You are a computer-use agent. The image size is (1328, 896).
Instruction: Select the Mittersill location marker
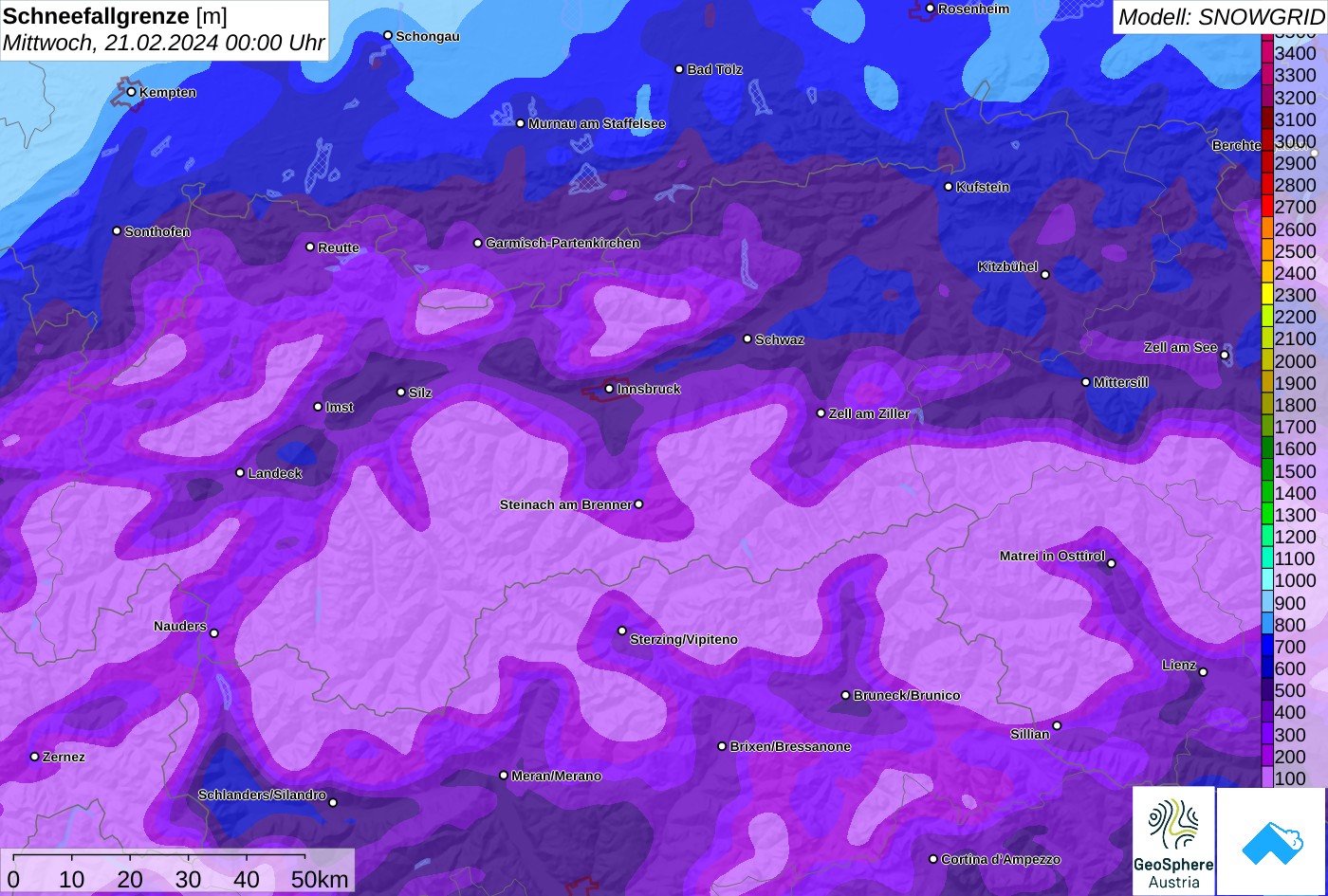point(1085,382)
